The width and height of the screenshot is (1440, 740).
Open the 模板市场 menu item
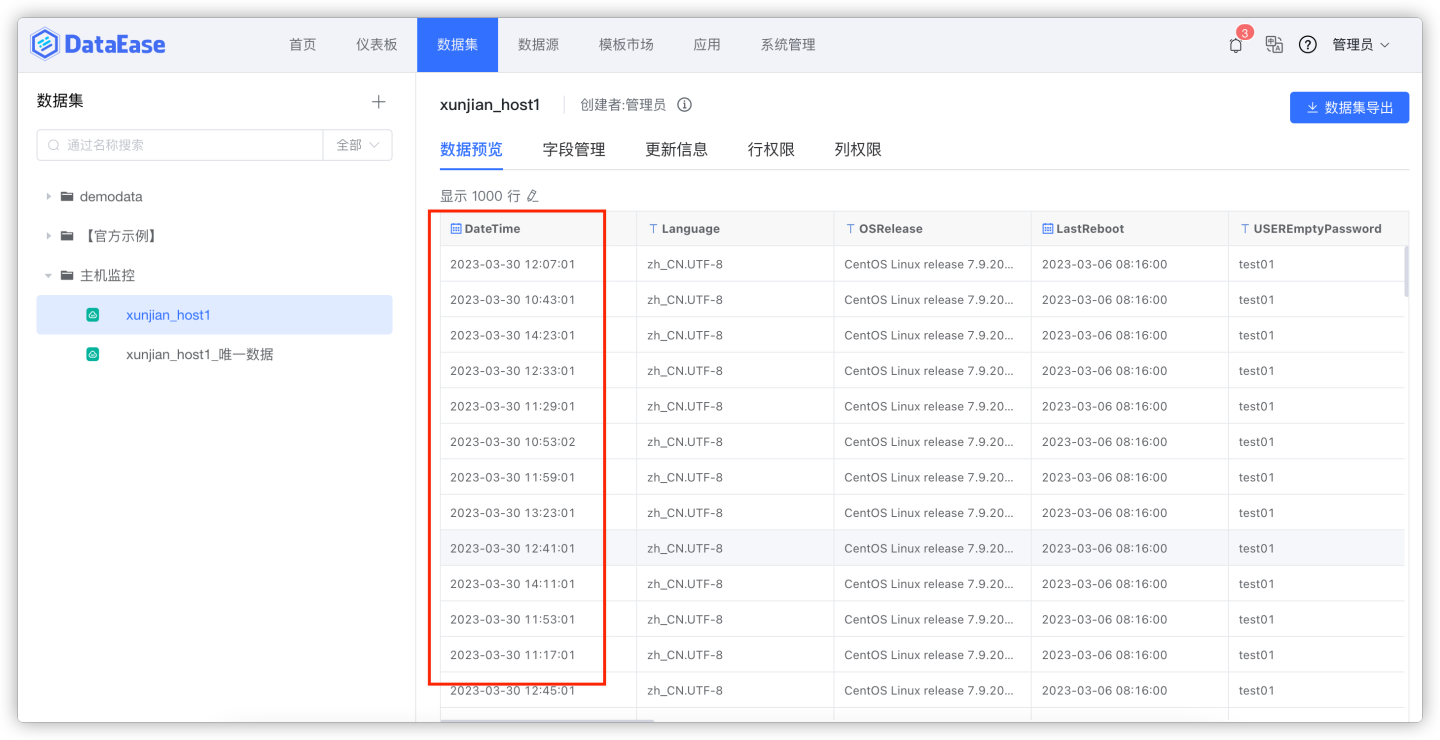click(625, 44)
